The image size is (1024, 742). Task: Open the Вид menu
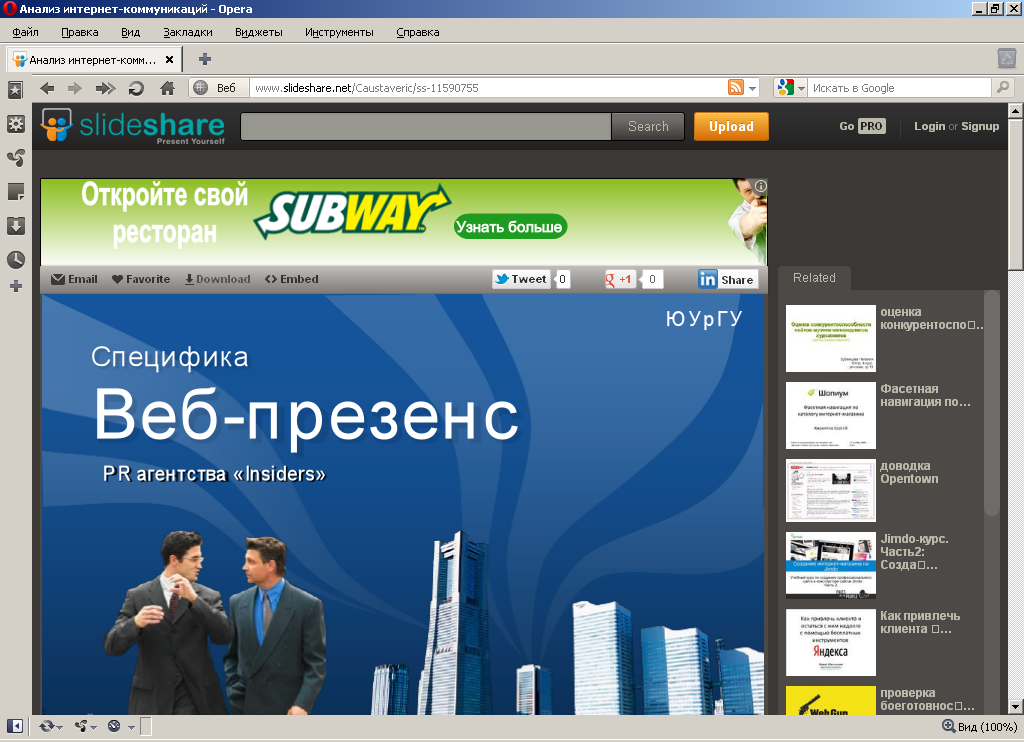point(131,32)
